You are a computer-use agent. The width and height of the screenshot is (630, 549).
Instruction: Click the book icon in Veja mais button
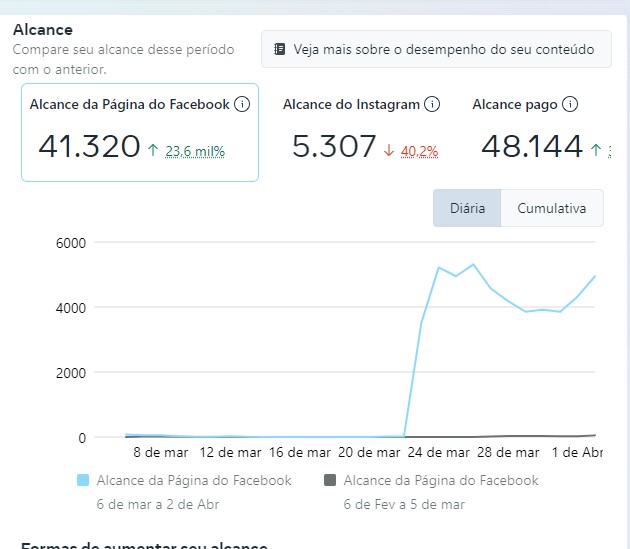click(x=280, y=49)
